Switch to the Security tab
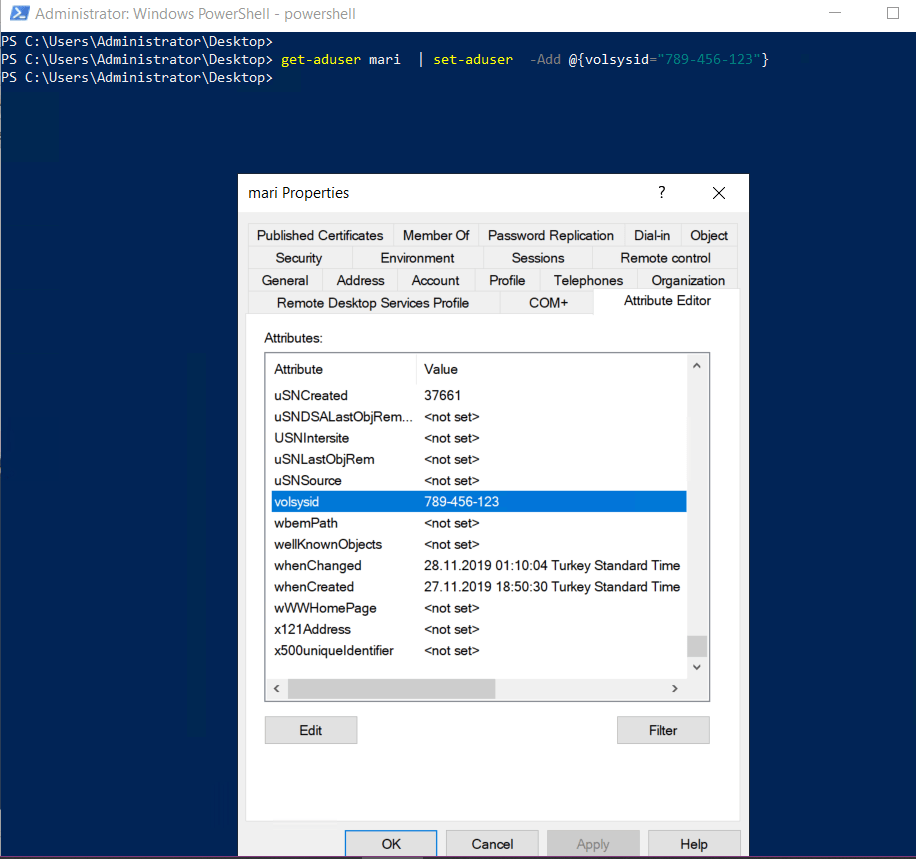This screenshot has height=859, width=916. (x=298, y=258)
